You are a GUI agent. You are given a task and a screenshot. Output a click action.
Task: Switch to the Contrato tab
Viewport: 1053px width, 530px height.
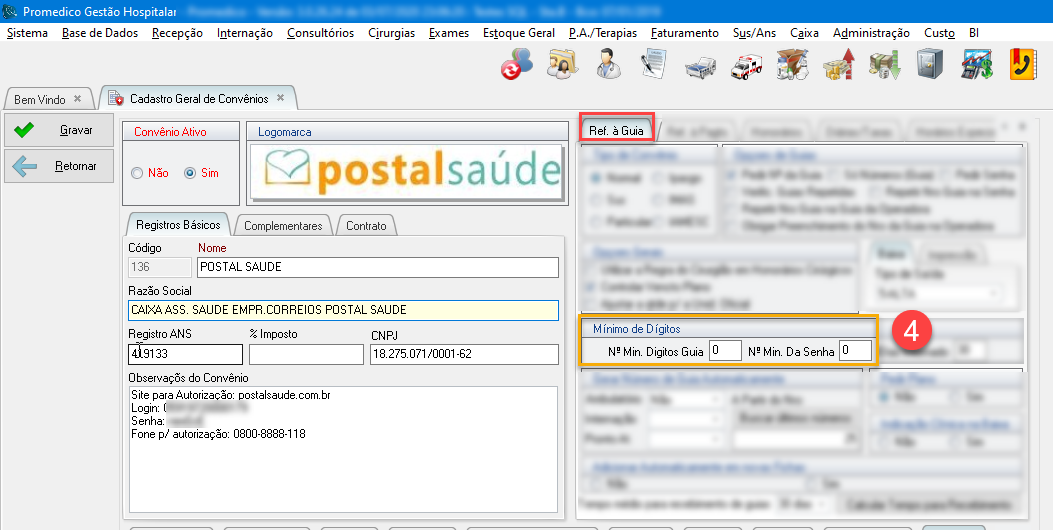[x=366, y=225]
